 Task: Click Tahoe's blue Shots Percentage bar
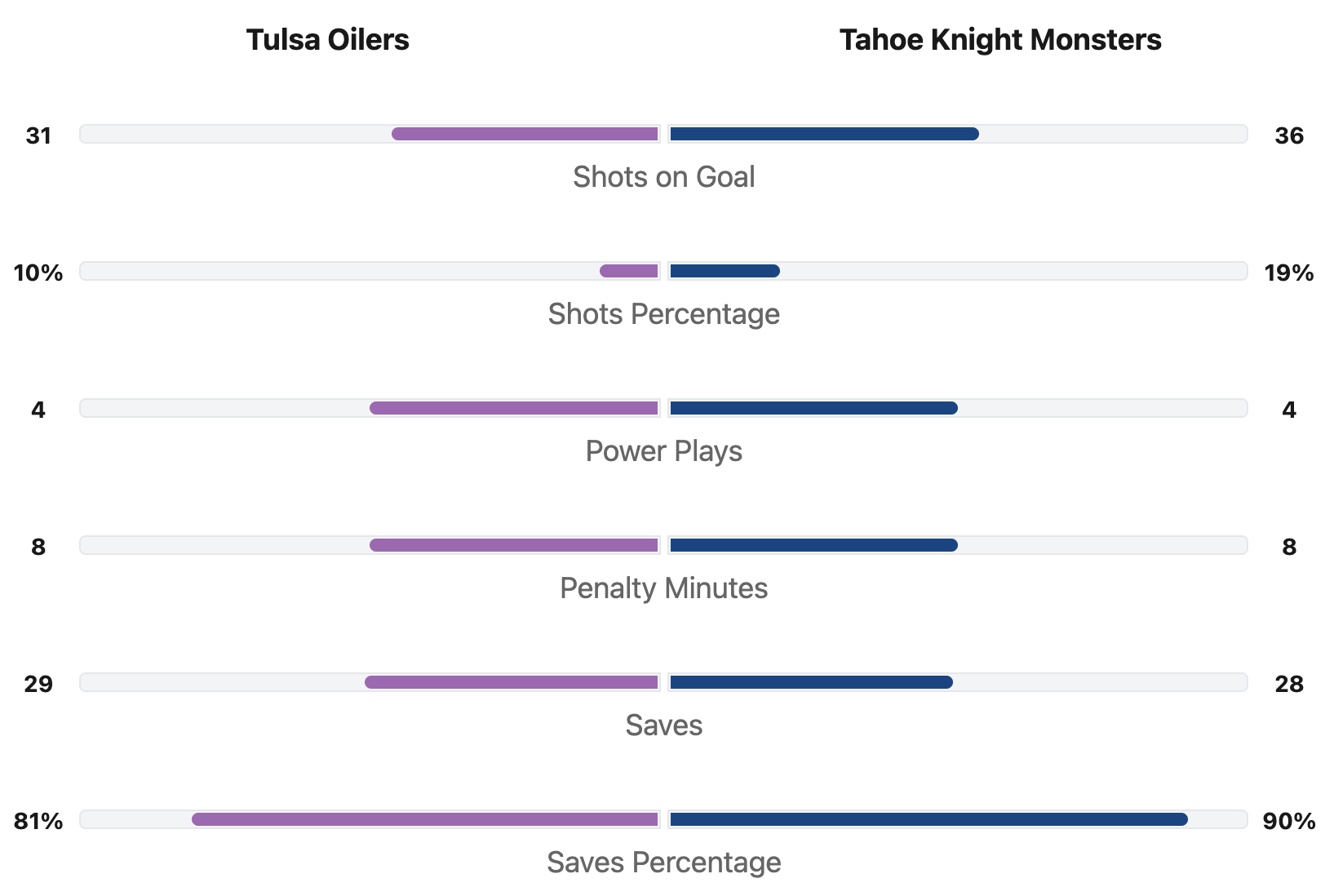pyautogui.click(x=725, y=271)
